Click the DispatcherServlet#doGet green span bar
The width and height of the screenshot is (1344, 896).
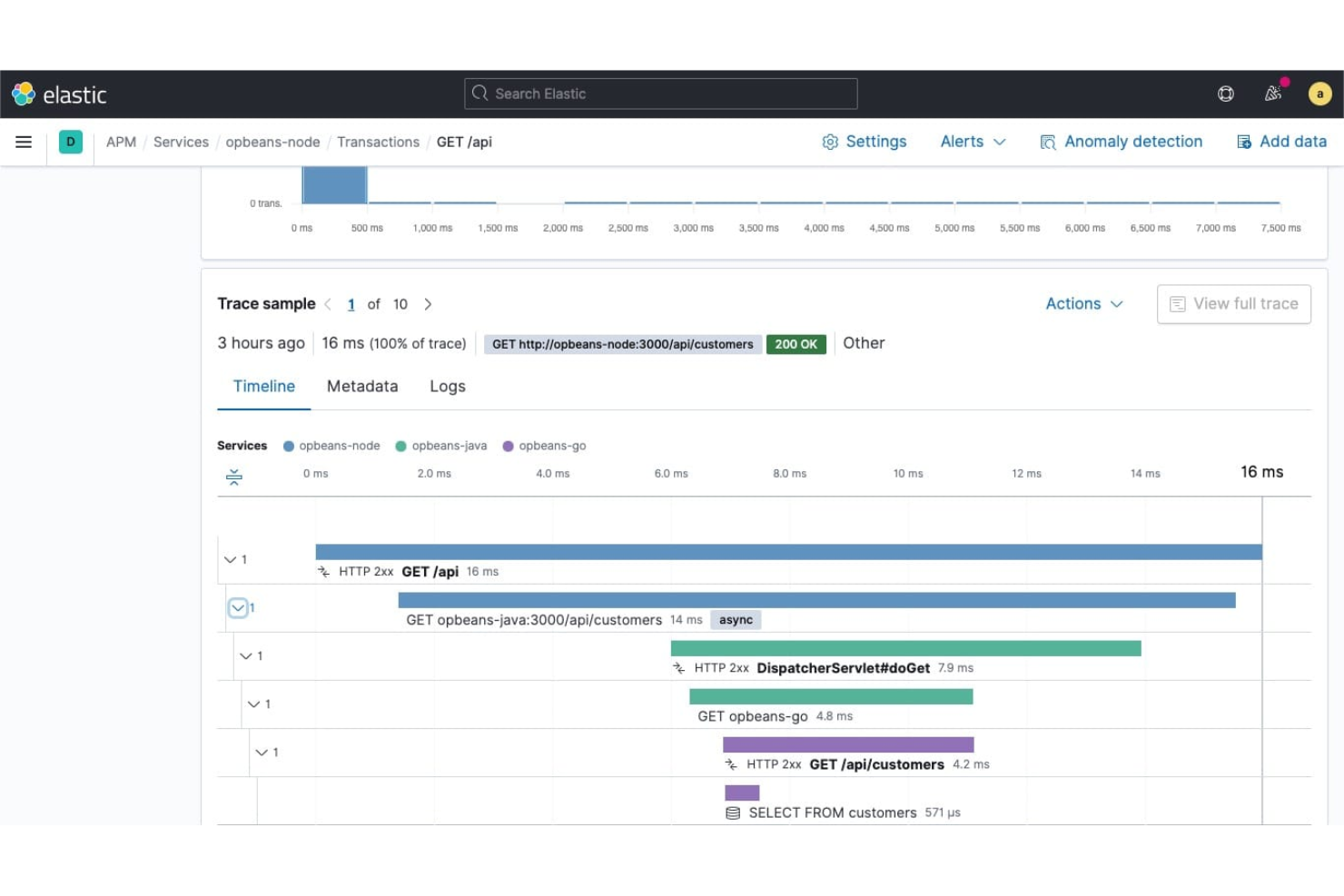click(905, 648)
